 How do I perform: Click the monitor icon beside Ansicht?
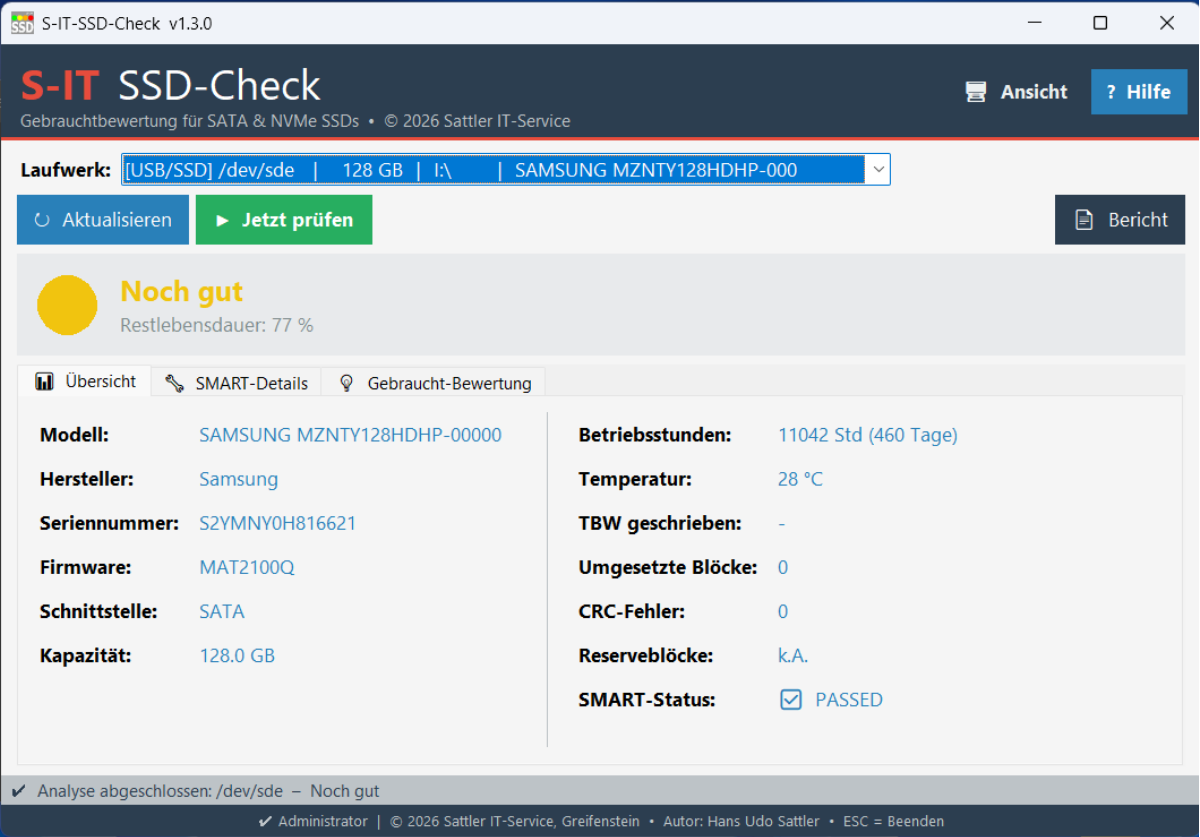[976, 92]
